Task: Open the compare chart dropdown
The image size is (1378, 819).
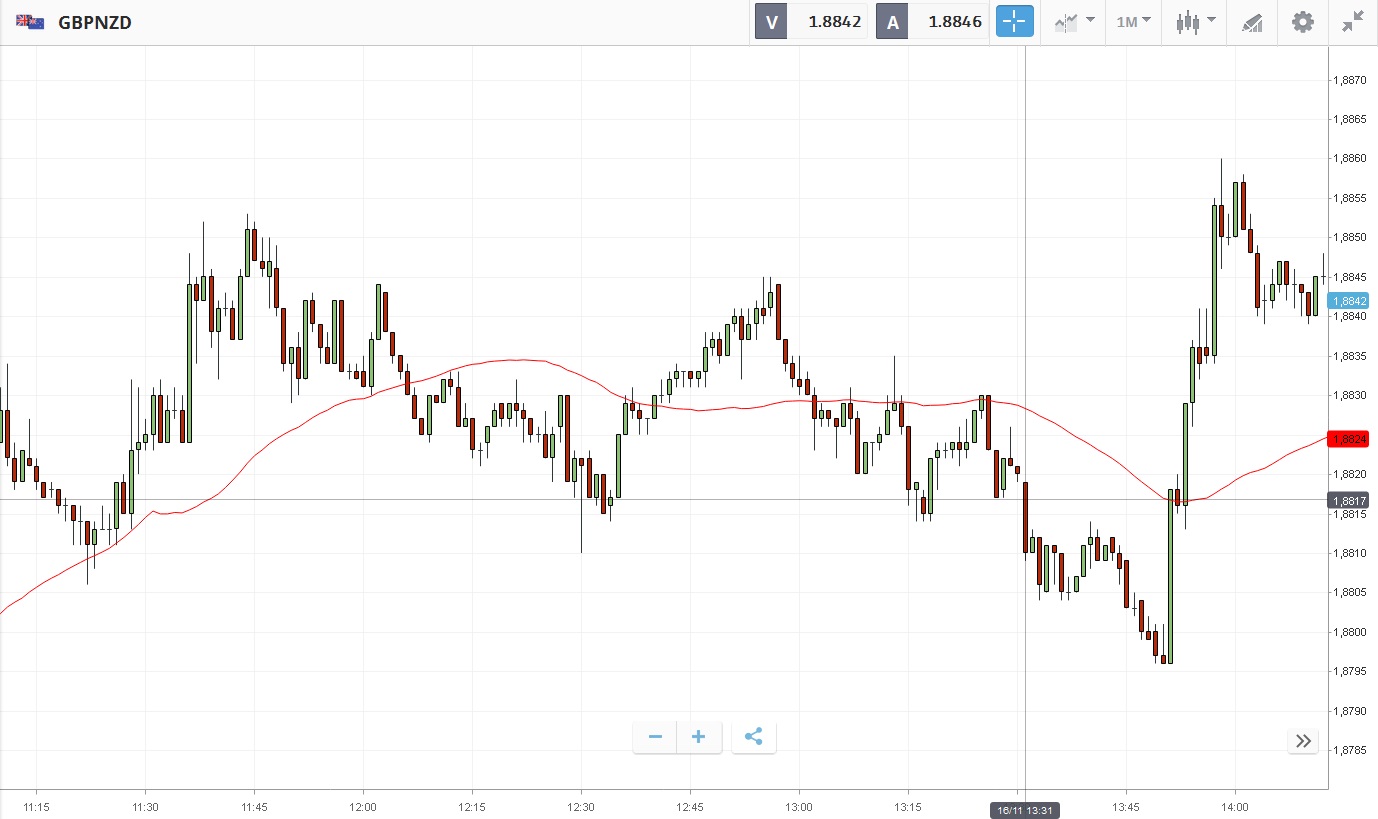Action: (1074, 21)
